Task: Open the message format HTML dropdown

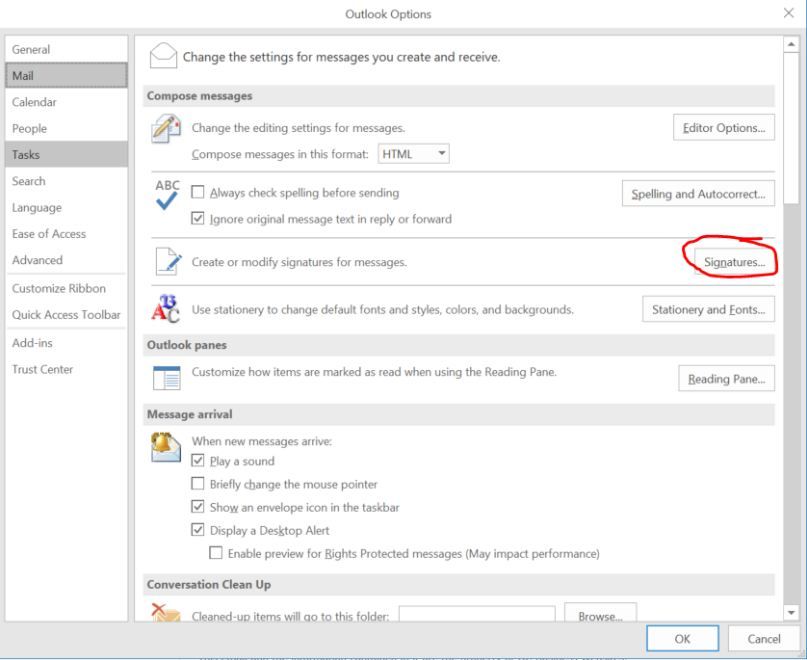Action: (x=414, y=154)
